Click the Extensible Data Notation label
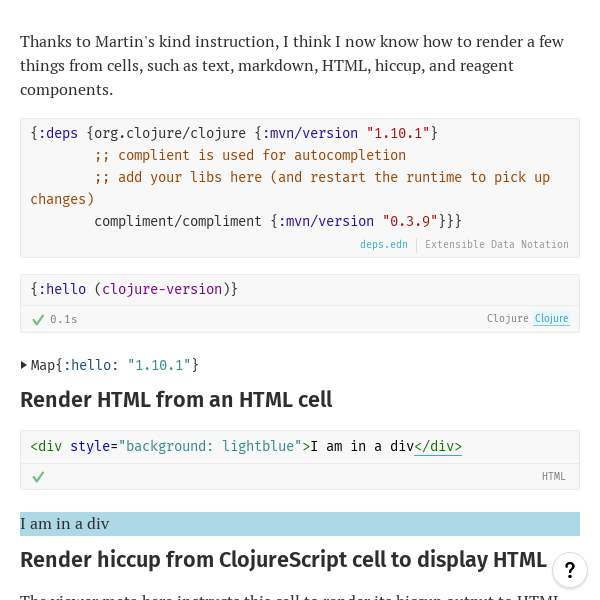The image size is (600, 600). [496, 245]
